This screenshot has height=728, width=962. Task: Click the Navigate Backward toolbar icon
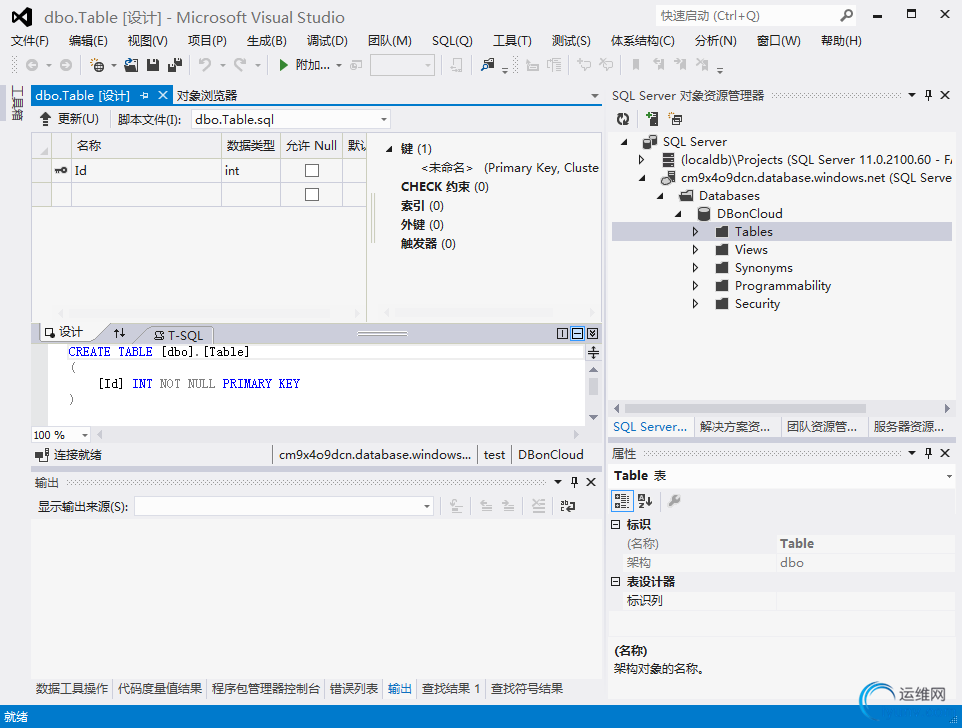pos(32,65)
